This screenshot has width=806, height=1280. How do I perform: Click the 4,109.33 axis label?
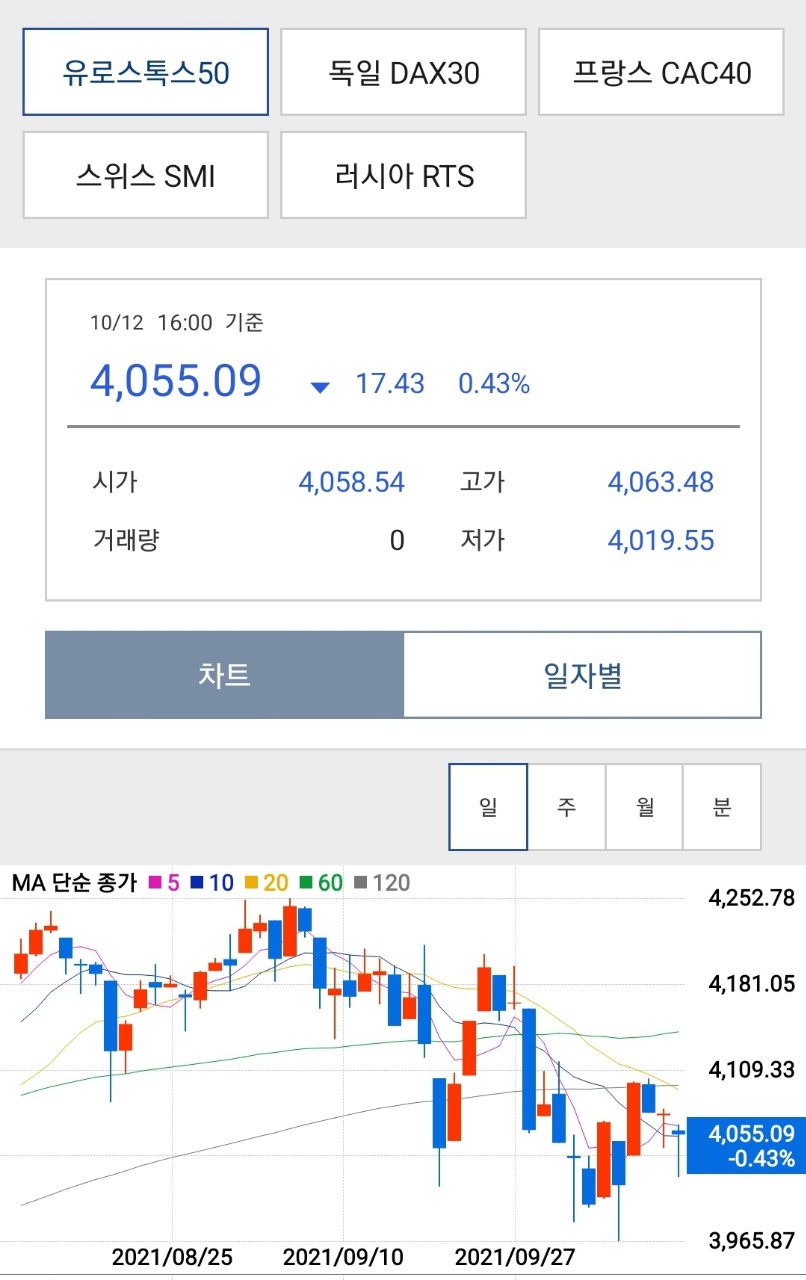[x=751, y=1070]
